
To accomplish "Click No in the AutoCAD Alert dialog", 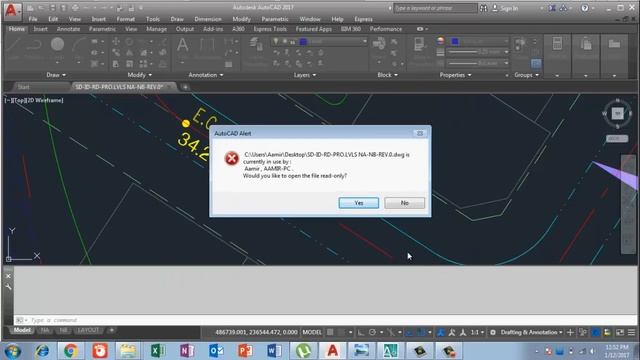I will pos(404,203).
